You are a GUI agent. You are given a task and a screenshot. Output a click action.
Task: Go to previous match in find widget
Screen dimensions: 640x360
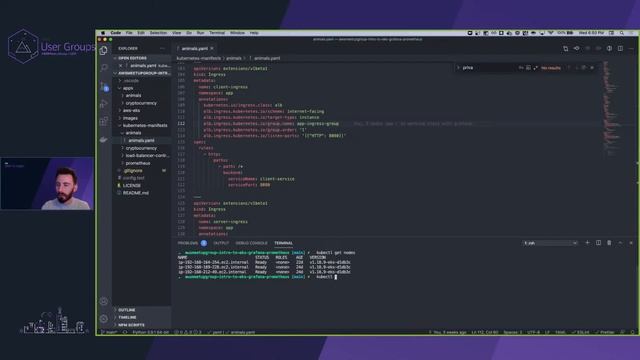[x=569, y=68]
